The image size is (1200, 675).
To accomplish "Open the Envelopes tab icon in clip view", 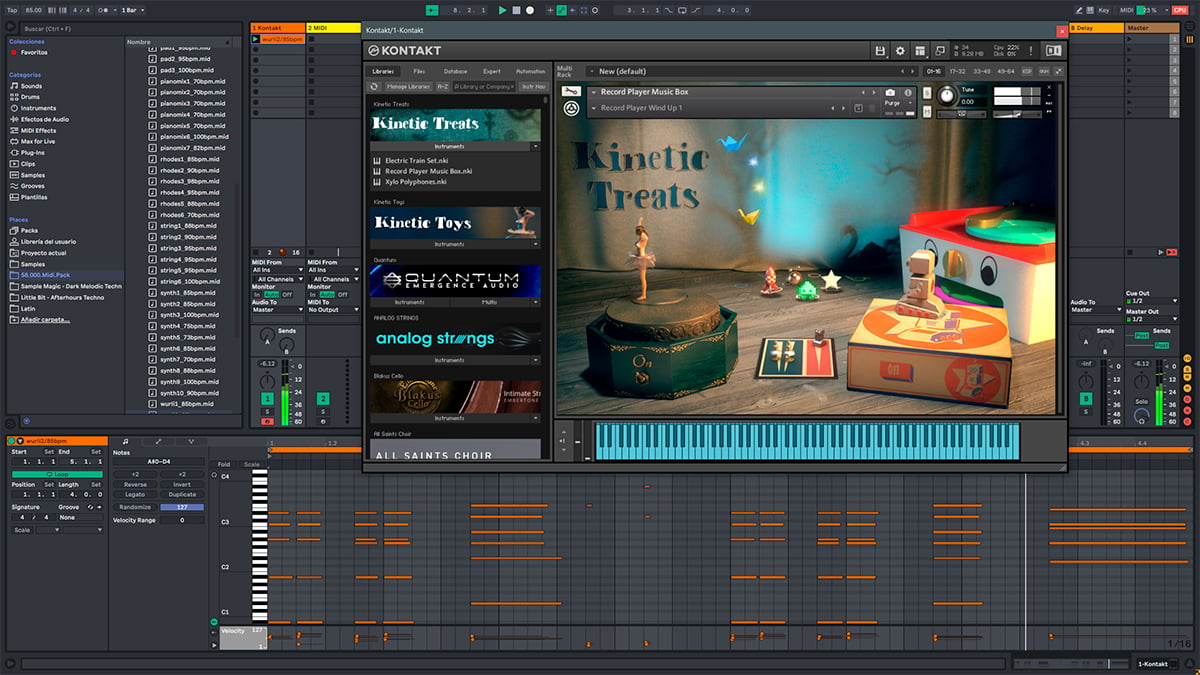I will point(158,441).
